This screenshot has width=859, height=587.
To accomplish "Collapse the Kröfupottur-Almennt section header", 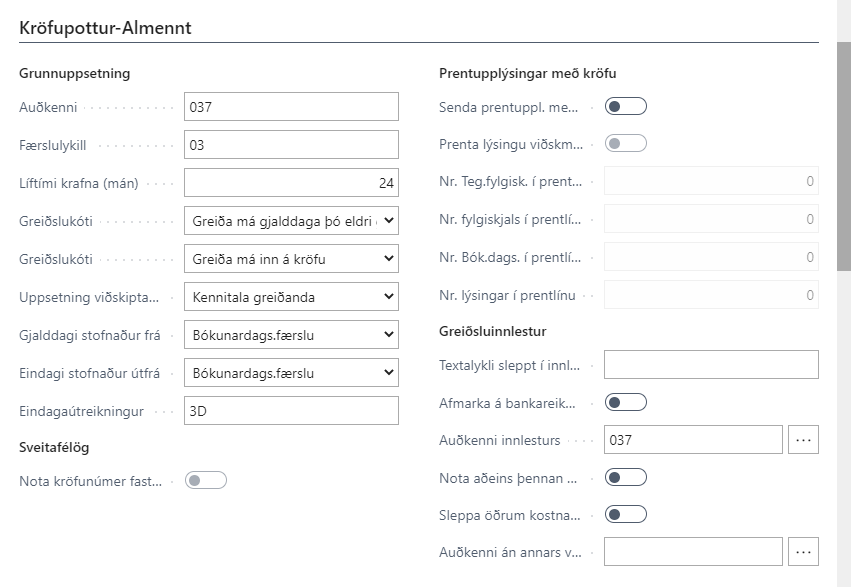I will click(x=106, y=28).
